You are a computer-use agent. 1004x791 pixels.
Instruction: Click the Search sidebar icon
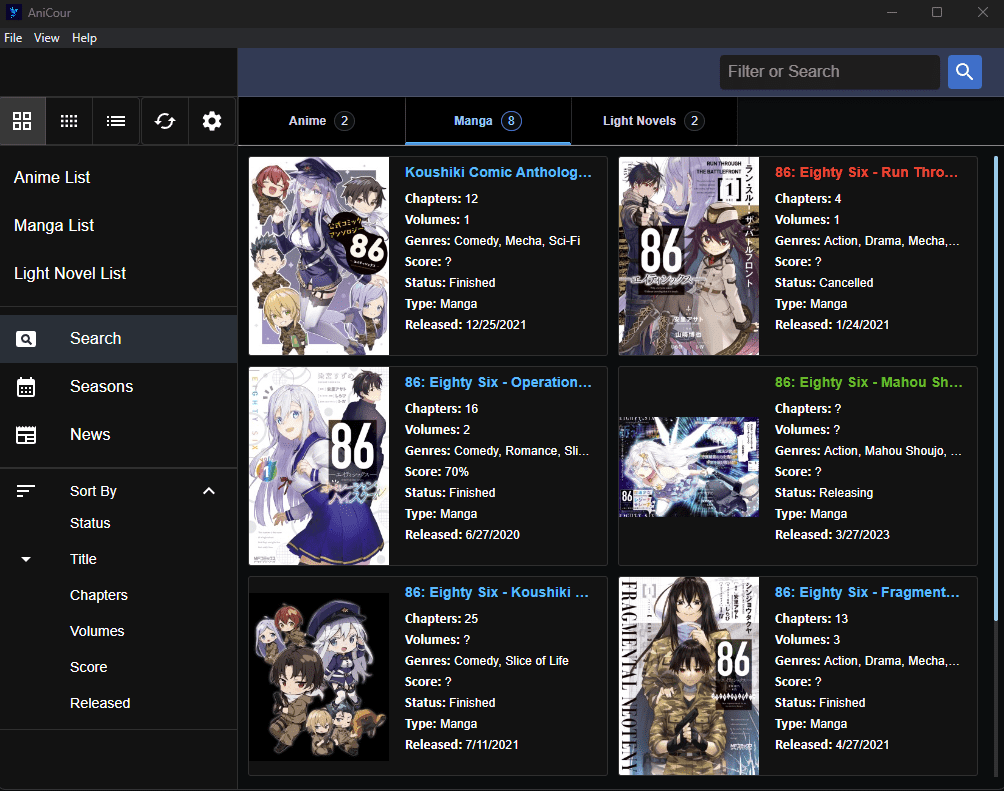tap(26, 339)
